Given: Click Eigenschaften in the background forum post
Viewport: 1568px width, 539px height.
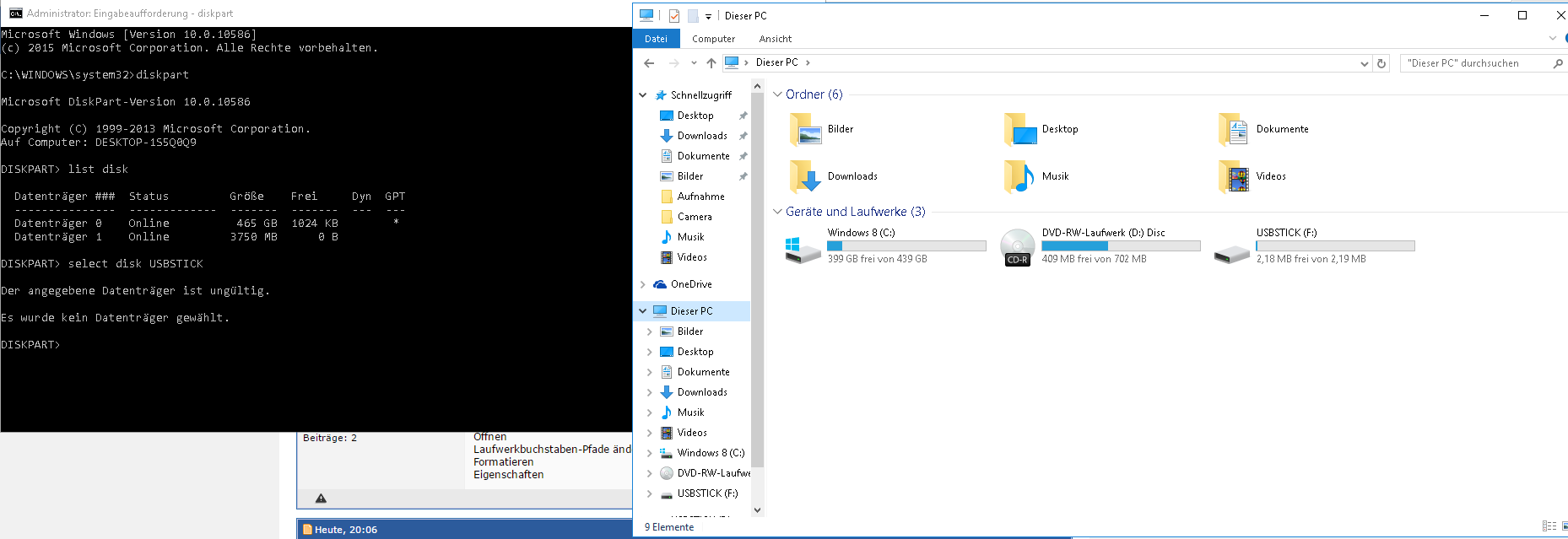Looking at the screenshot, I should pyautogui.click(x=509, y=474).
